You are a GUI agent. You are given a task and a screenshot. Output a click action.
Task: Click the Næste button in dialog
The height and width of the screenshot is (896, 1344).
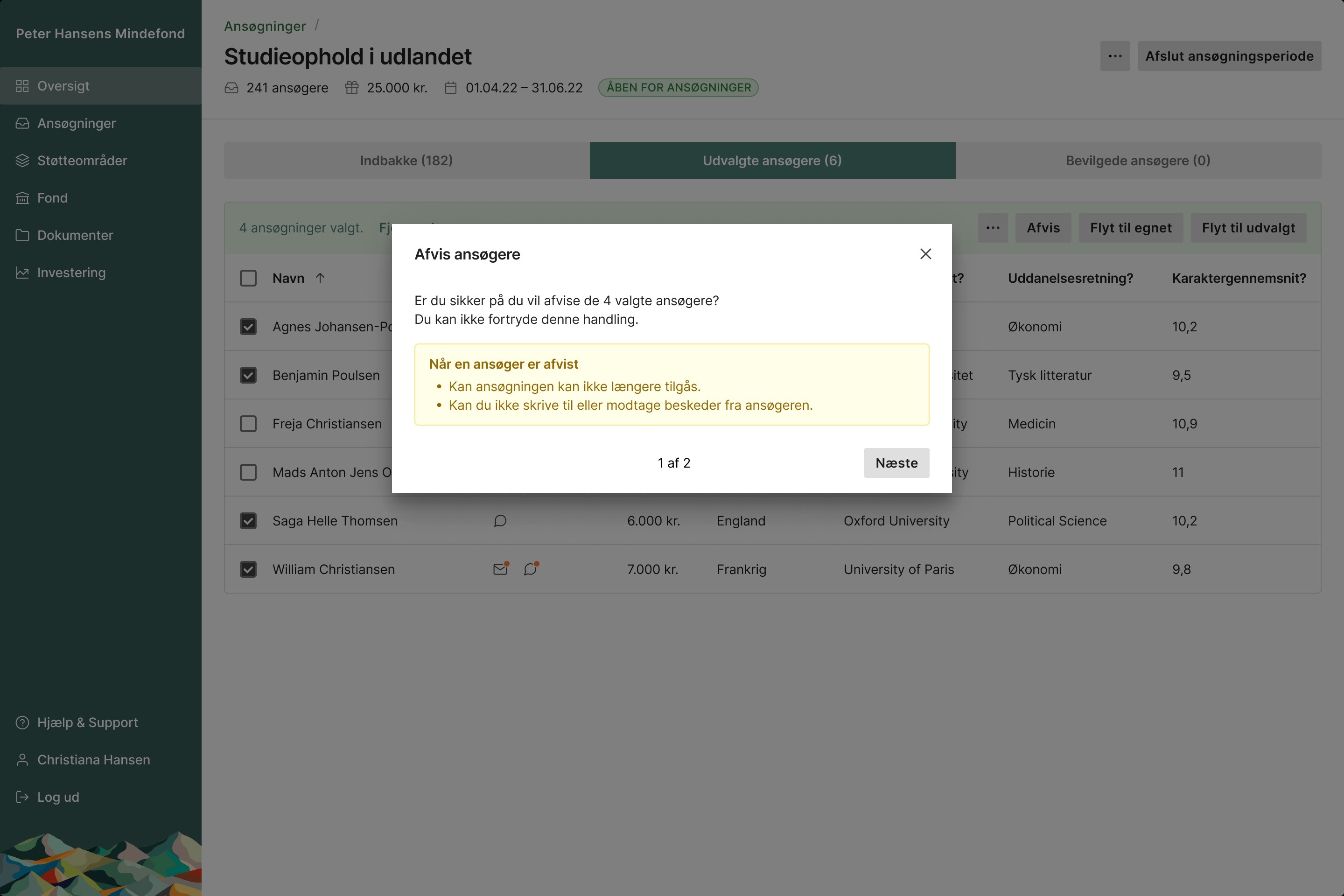[x=896, y=463]
